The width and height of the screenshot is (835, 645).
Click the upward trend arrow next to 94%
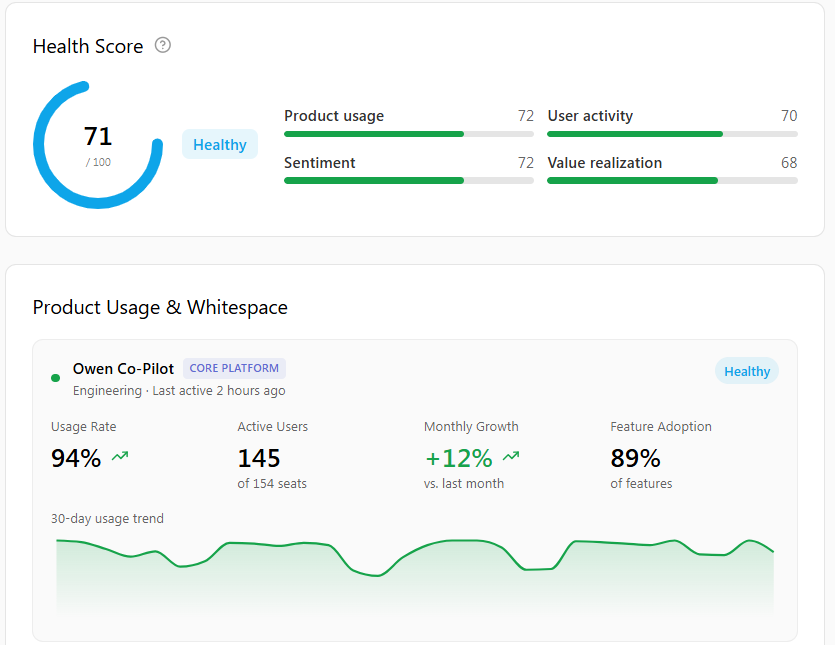coord(120,457)
